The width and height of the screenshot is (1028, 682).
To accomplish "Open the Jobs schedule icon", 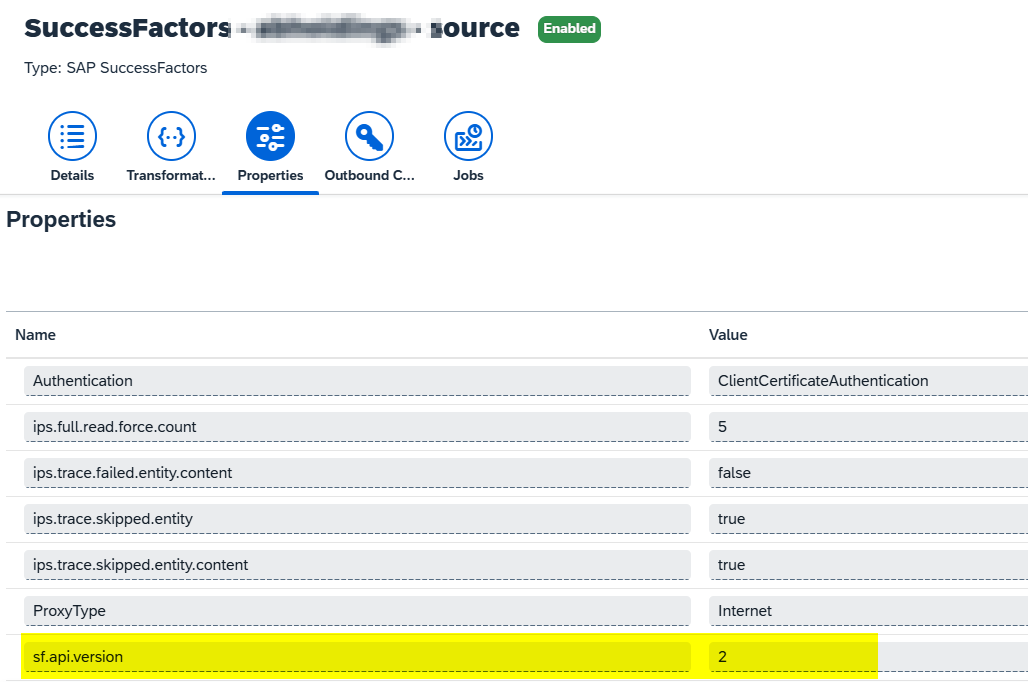I will pyautogui.click(x=468, y=136).
